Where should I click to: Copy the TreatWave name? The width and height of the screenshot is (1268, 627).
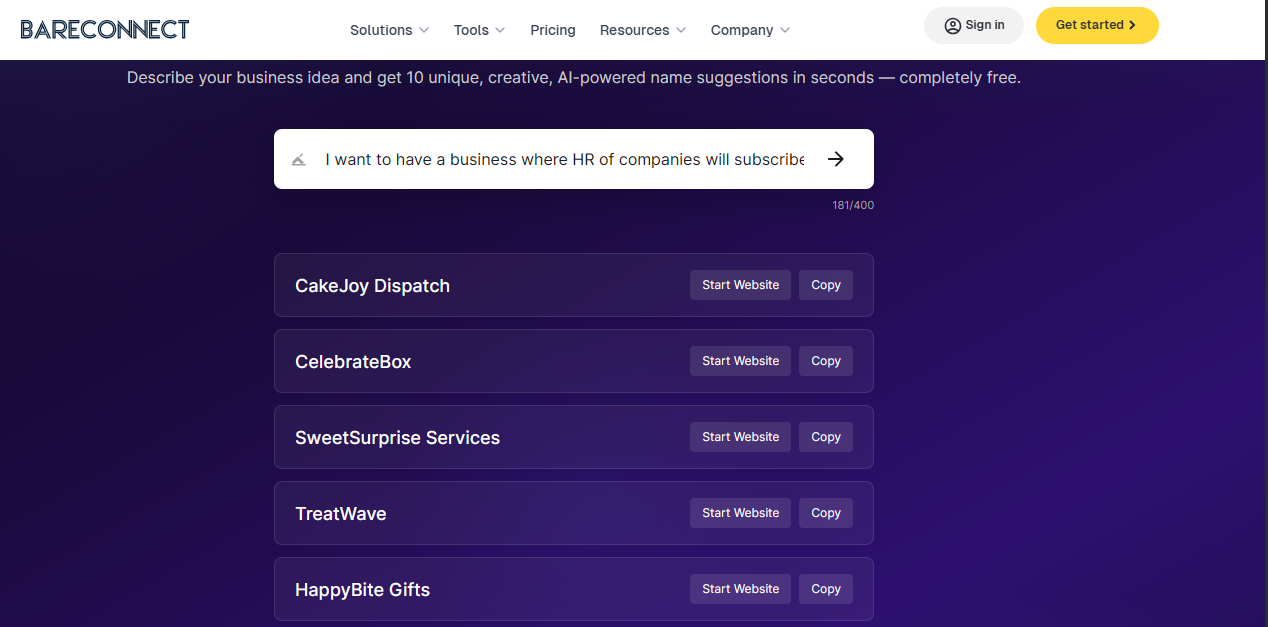pyautogui.click(x=825, y=512)
